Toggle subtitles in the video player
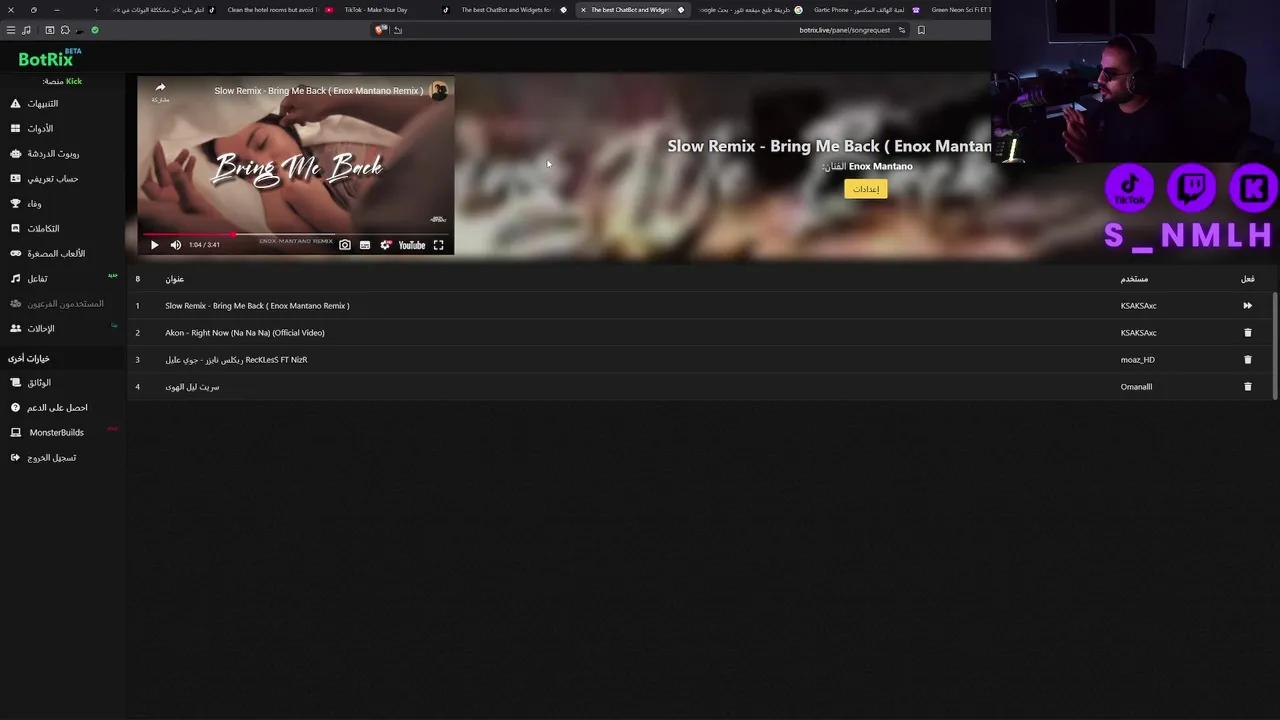Screen dimensions: 1280x720 coord(365,245)
